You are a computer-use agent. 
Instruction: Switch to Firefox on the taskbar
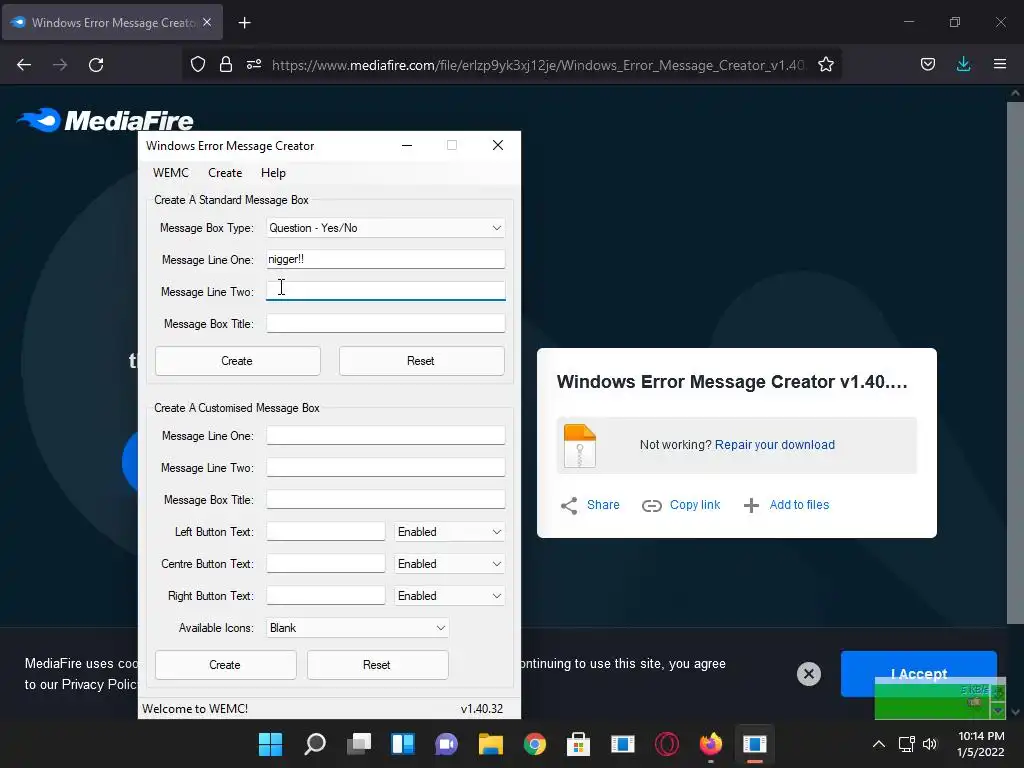point(711,744)
